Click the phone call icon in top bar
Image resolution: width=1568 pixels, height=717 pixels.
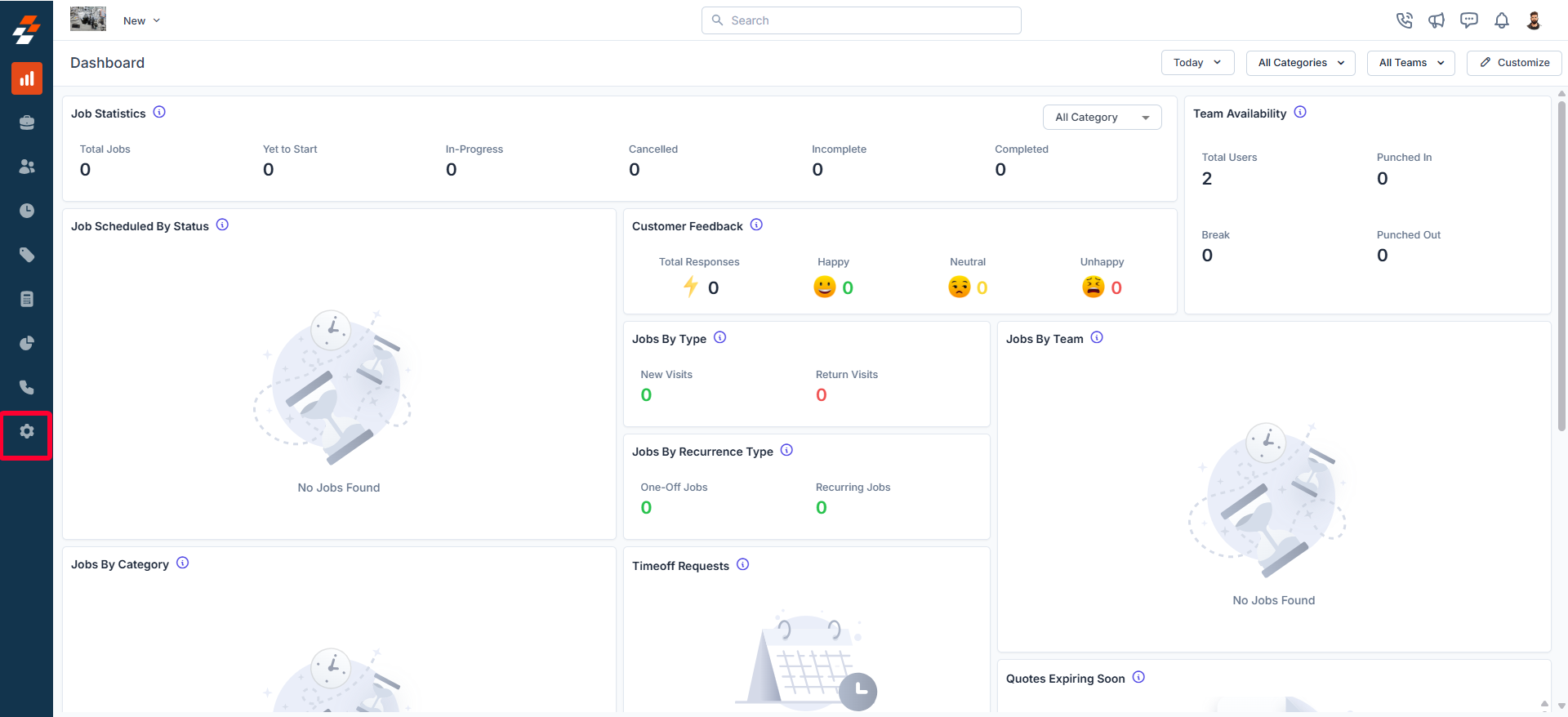coord(1404,20)
